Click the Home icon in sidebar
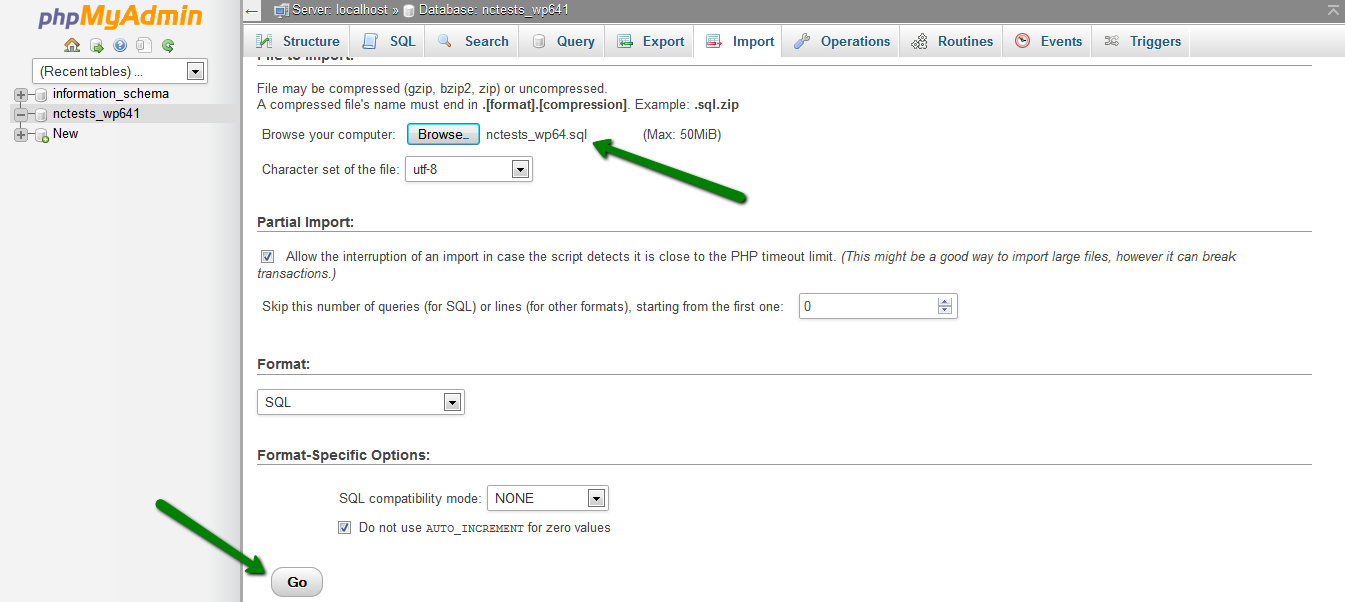Screen dimensions: 1345x602 (72, 45)
